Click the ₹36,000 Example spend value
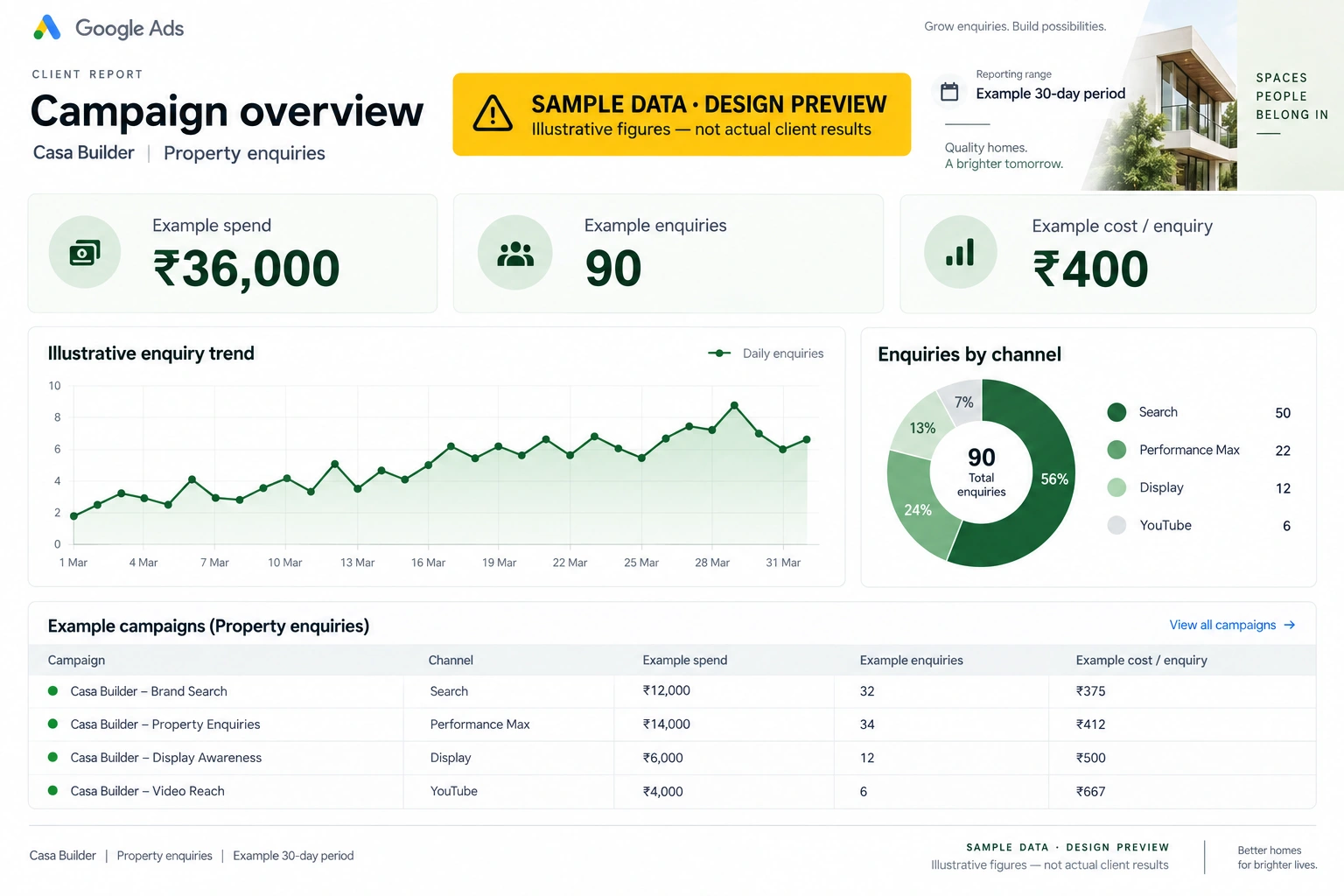Image resolution: width=1344 pixels, height=896 pixels. (x=247, y=269)
